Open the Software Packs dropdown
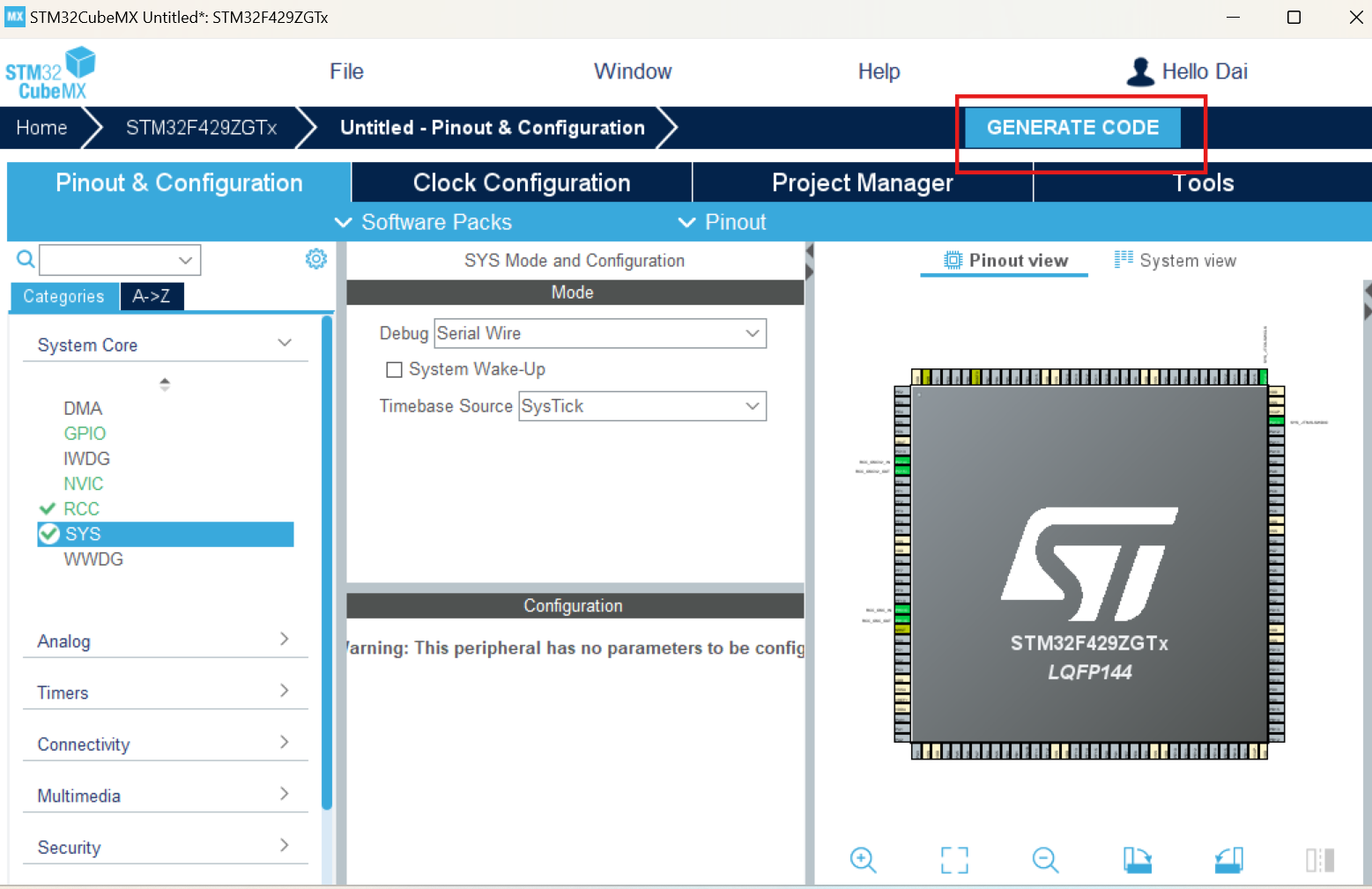This screenshot has height=889, width=1372. pos(423,222)
